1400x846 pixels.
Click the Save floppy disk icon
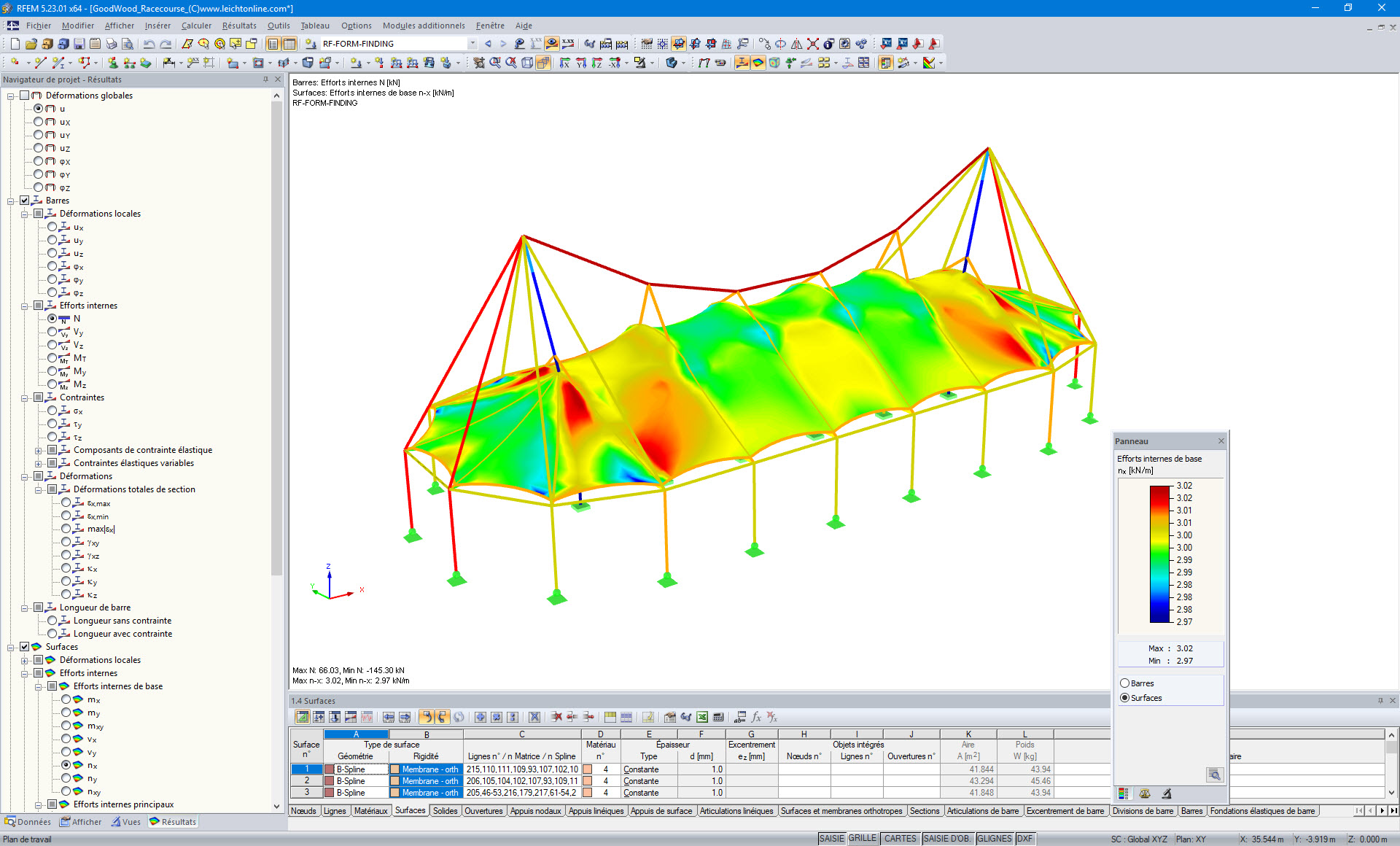(x=79, y=44)
